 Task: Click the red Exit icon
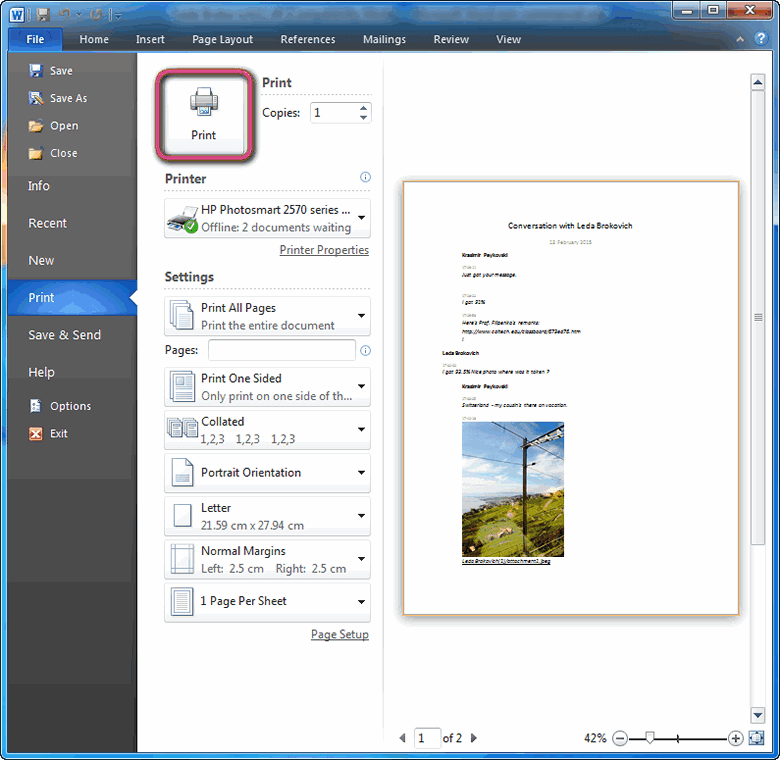coord(36,434)
